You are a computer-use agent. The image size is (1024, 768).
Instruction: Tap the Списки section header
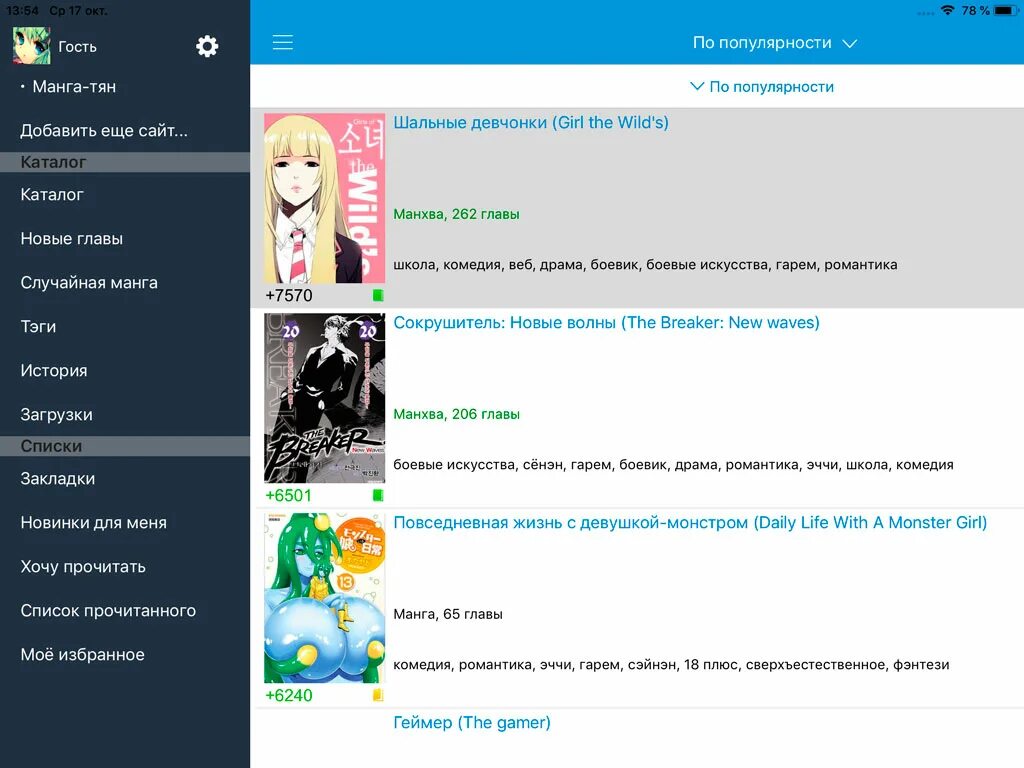tap(125, 446)
